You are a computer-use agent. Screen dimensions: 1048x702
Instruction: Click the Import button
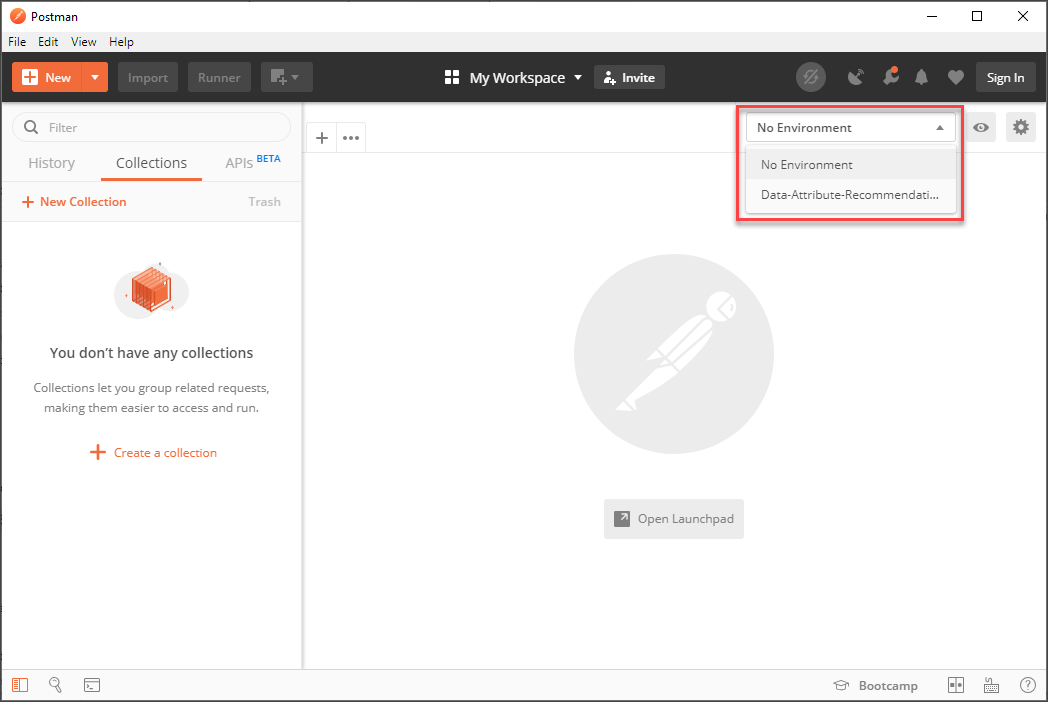coord(148,78)
